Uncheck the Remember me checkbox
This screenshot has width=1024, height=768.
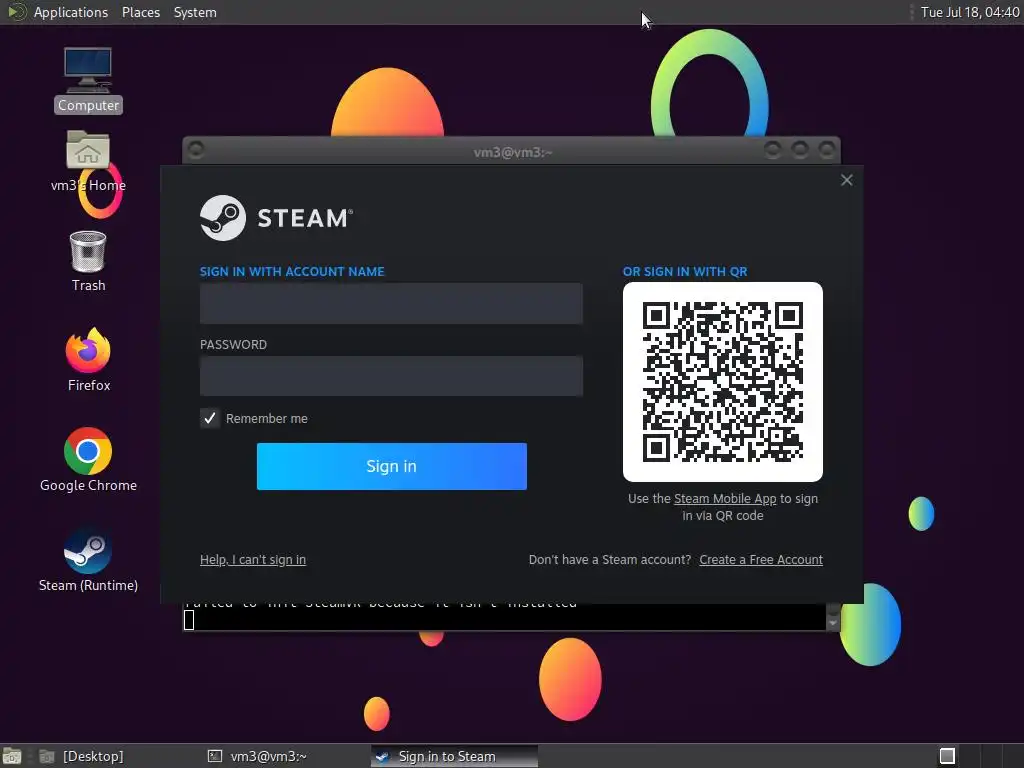210,419
